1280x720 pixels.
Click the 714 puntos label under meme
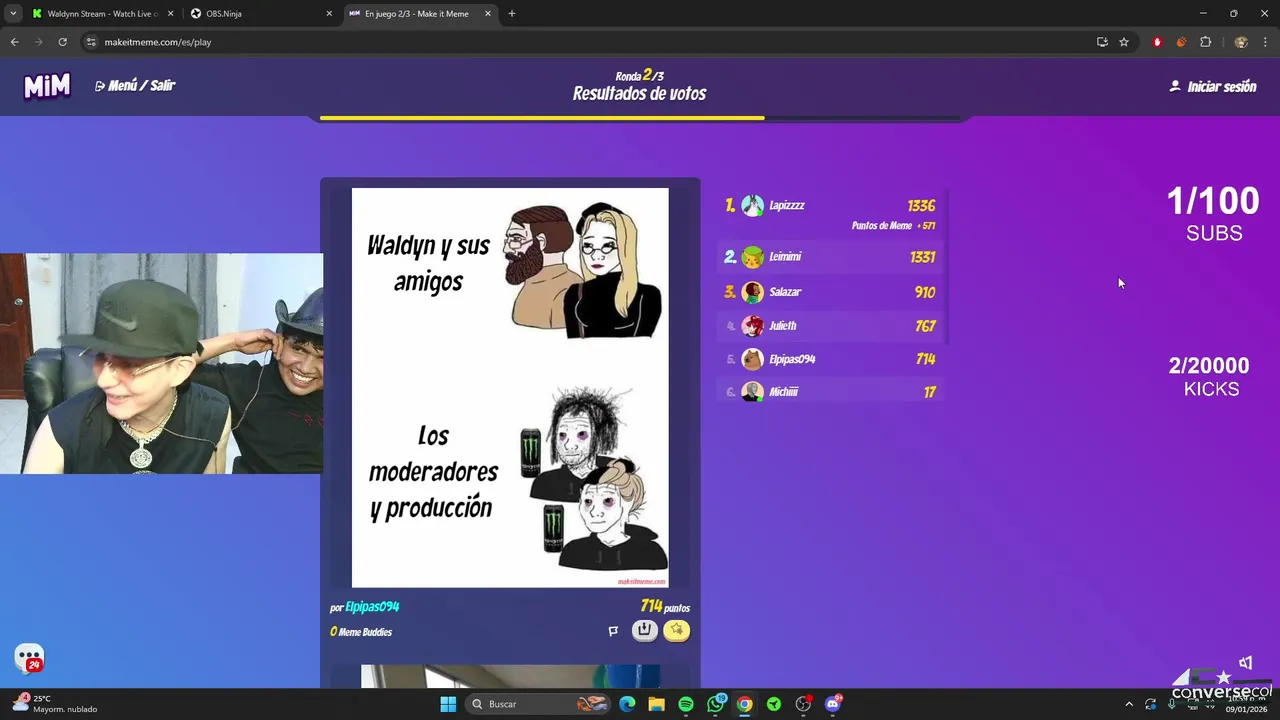665,607
